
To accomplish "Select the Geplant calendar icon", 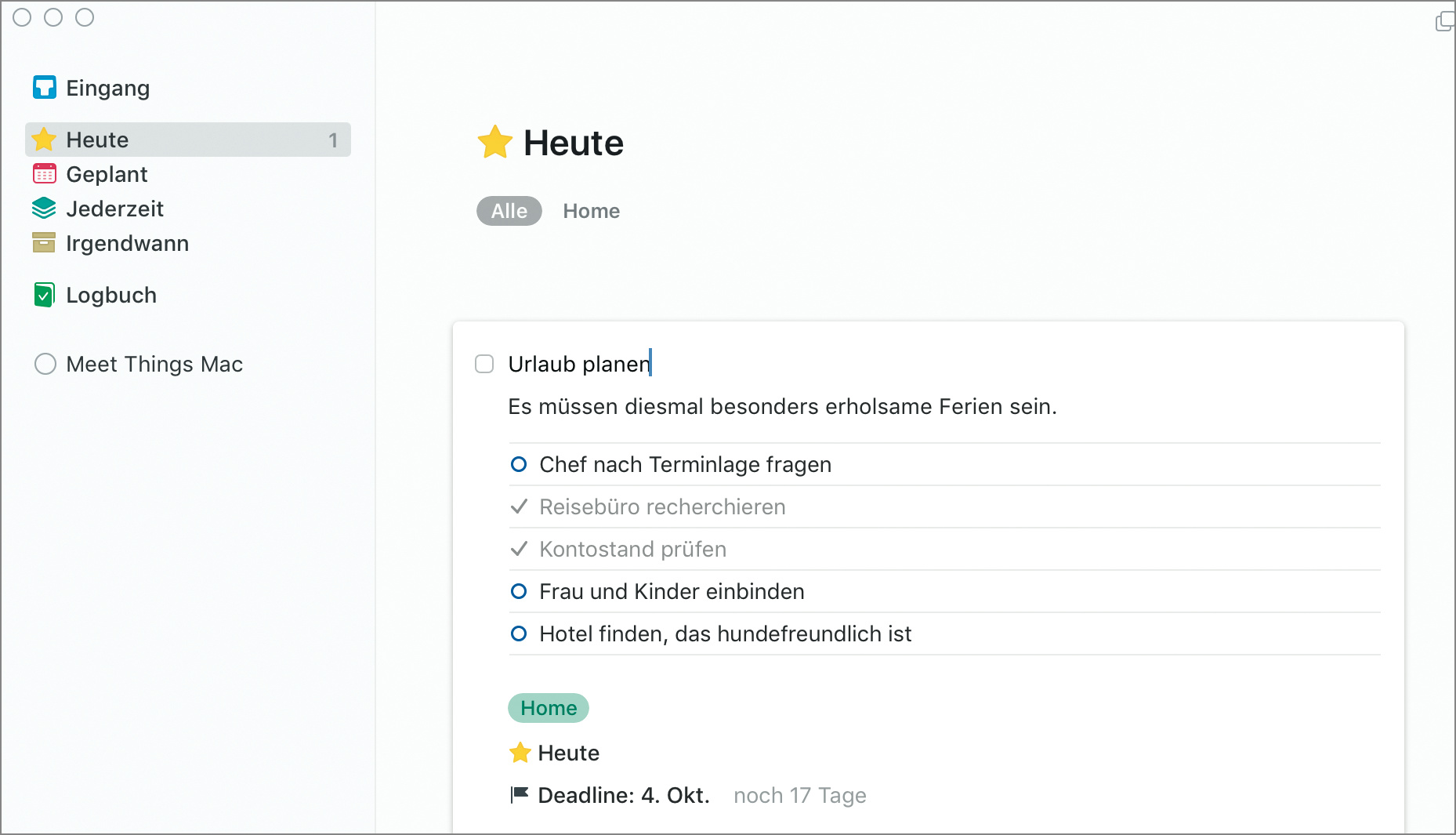I will pyautogui.click(x=44, y=174).
